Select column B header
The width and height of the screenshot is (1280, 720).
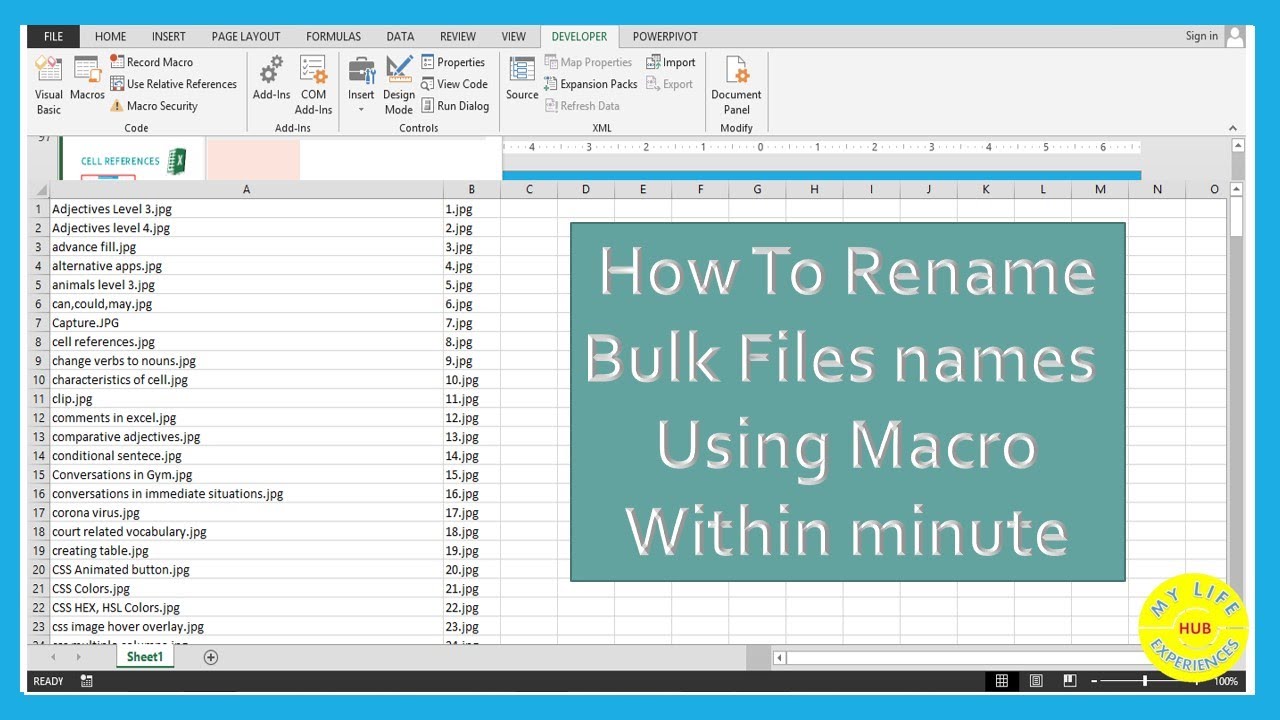click(472, 190)
